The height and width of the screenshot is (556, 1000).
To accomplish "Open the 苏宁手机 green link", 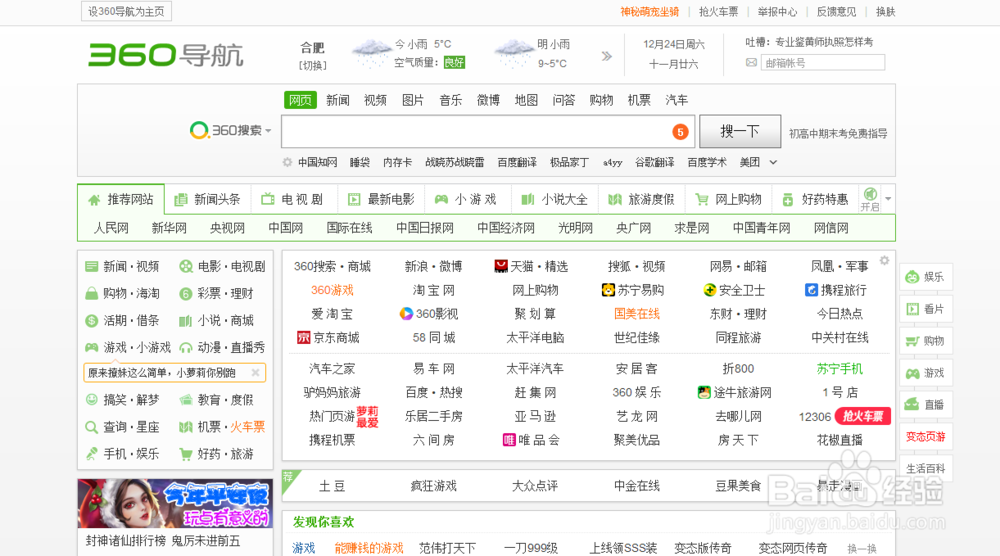I will click(x=839, y=369).
